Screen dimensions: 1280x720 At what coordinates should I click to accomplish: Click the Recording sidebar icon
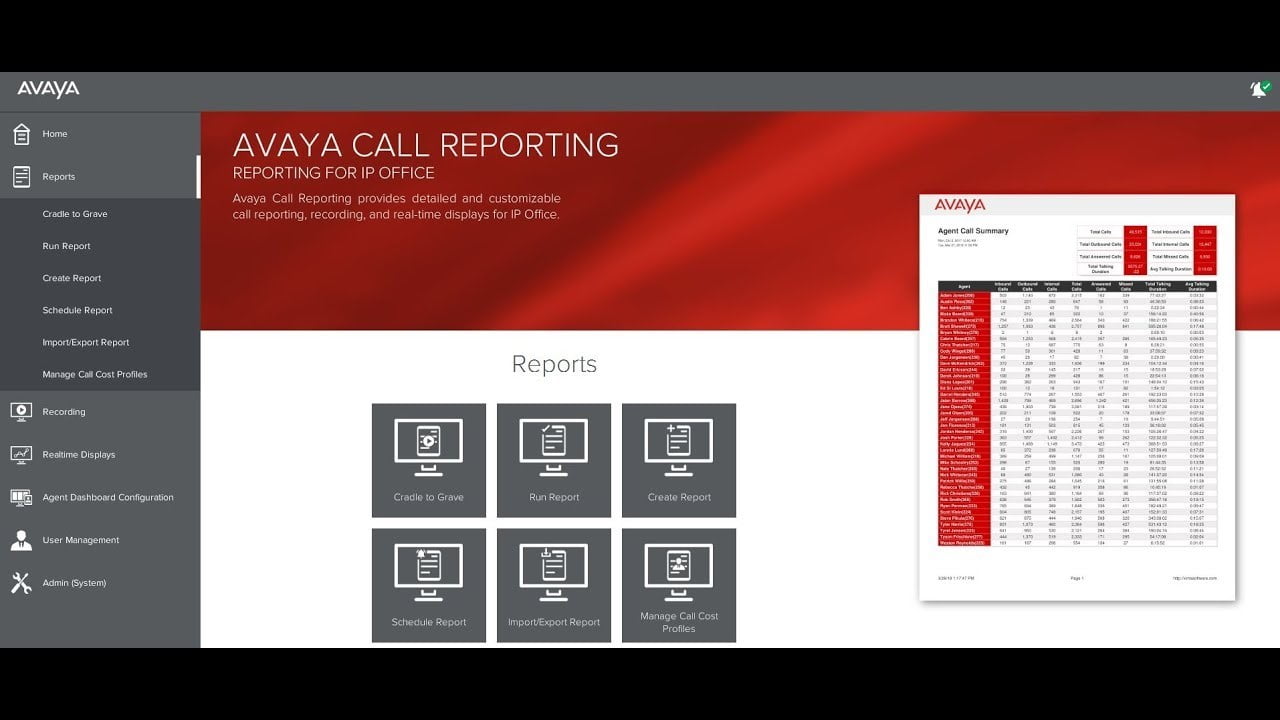21,412
